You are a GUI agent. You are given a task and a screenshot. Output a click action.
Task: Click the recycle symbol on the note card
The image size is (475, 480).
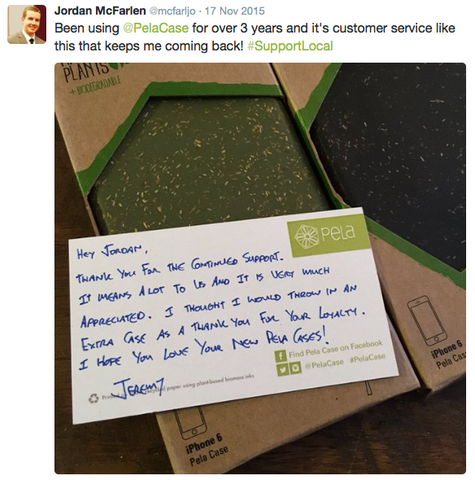click(x=94, y=398)
